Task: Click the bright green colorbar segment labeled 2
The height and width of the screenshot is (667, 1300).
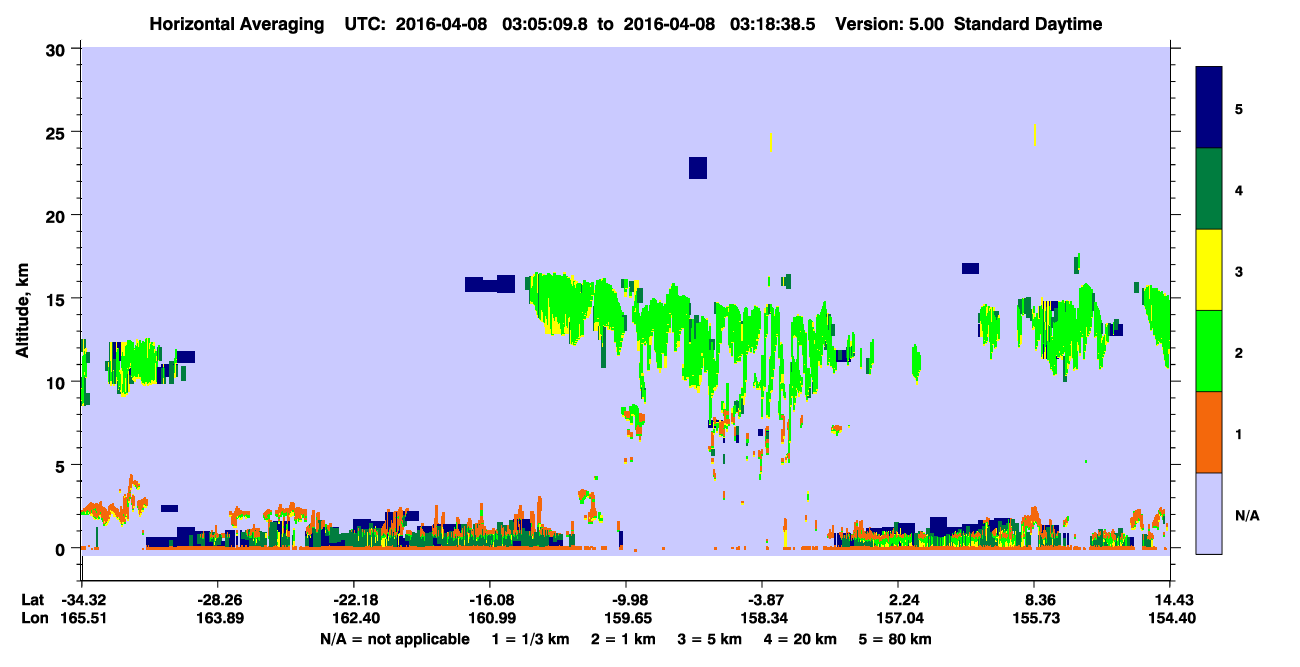Action: [1209, 351]
